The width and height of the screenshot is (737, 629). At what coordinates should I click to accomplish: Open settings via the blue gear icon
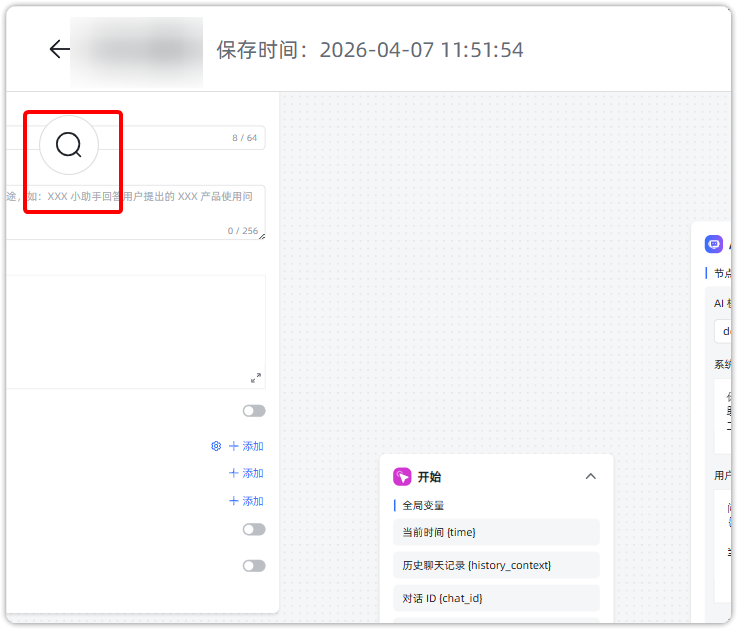215,446
